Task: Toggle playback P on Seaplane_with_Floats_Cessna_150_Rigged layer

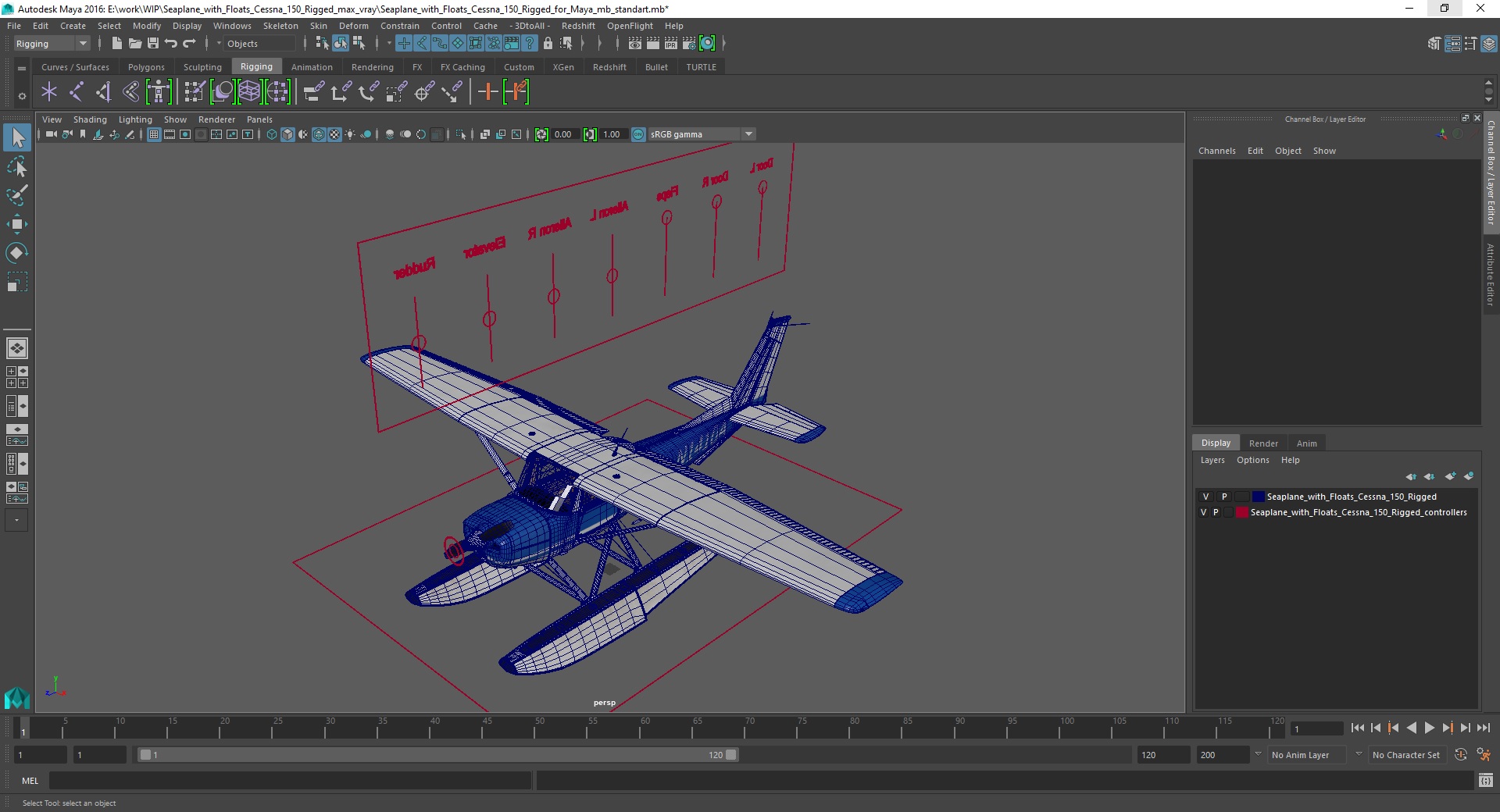Action: coord(1224,497)
